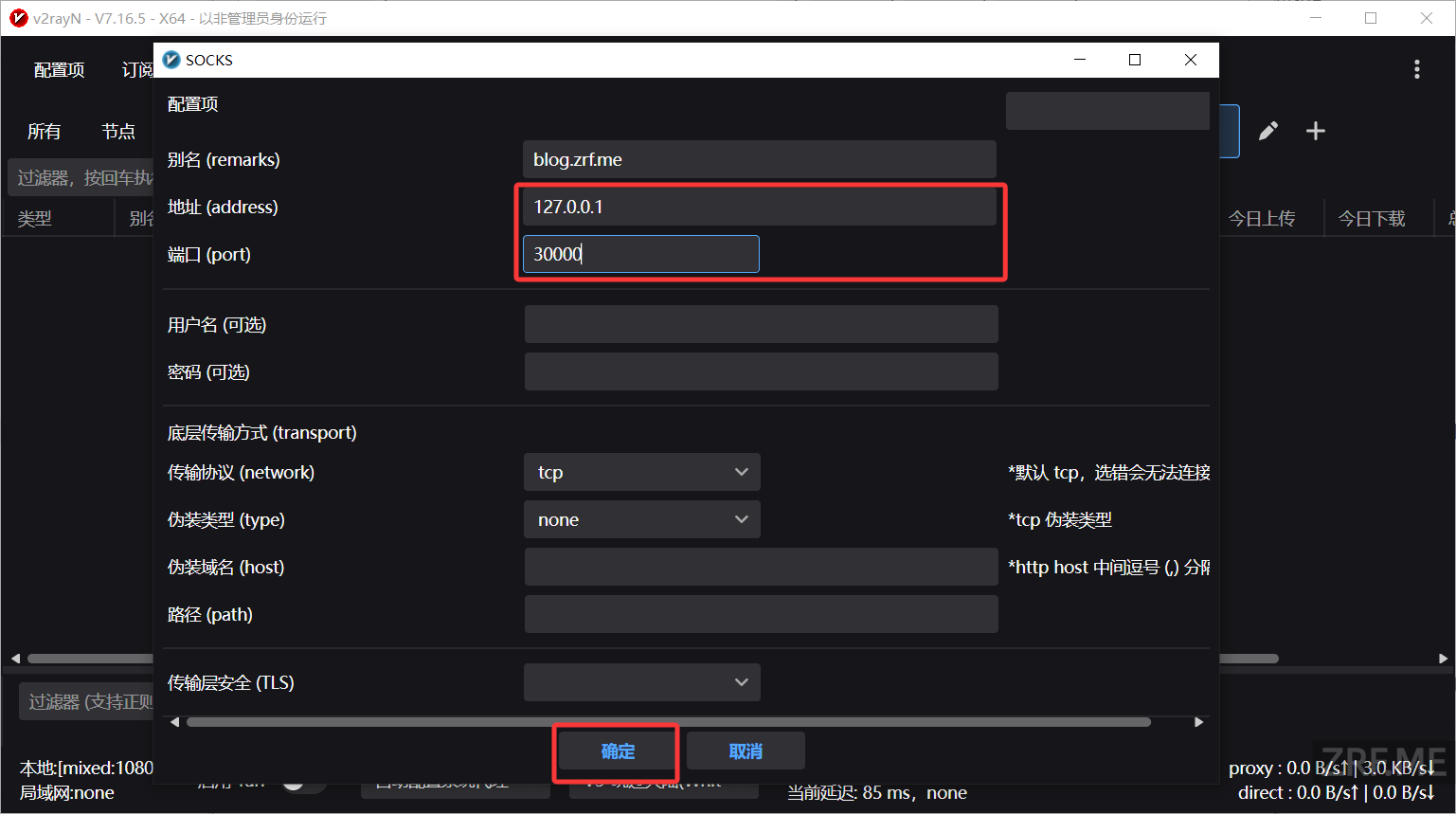Click main window scrollbar right arrow
This screenshot has height=814, width=1456.
point(1443,658)
